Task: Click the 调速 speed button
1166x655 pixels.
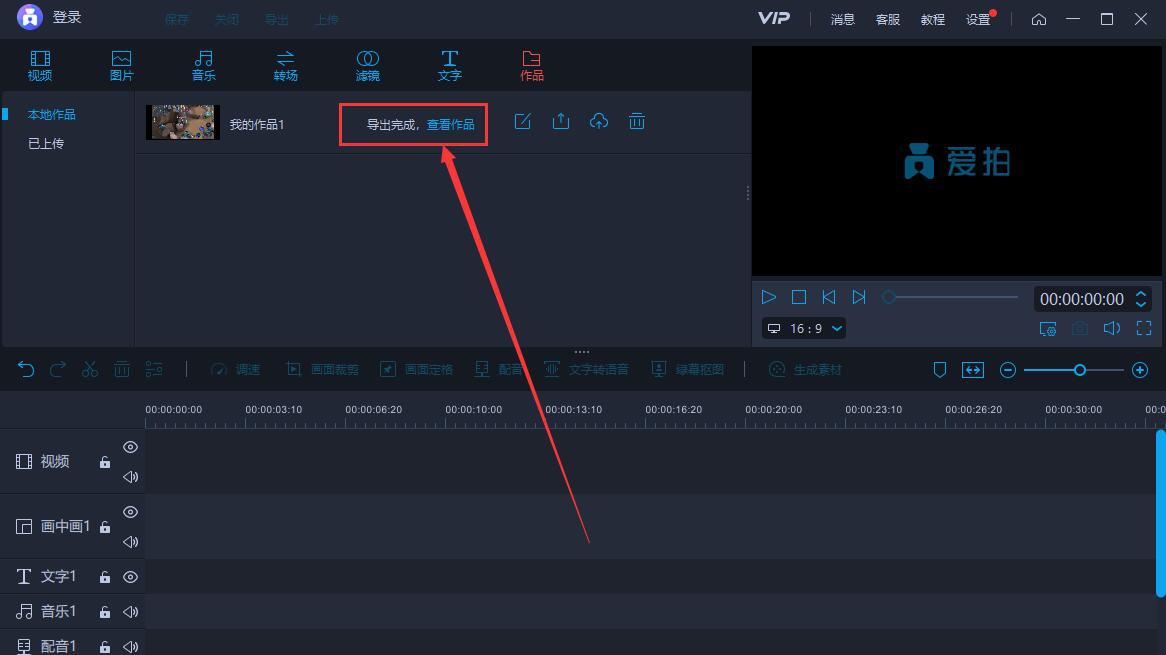Action: (236, 370)
